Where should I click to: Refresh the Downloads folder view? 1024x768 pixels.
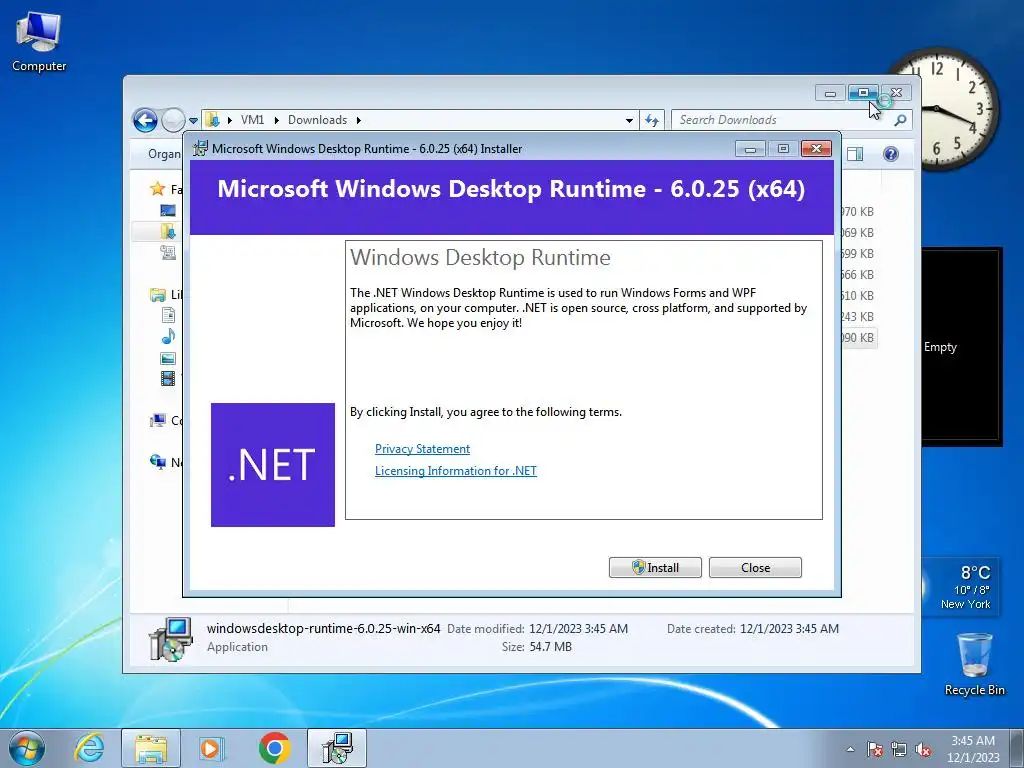pos(652,120)
